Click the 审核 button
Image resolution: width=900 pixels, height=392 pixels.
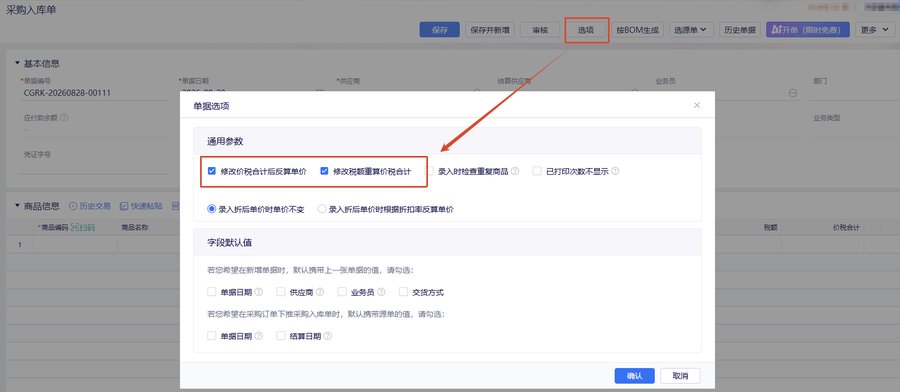point(540,30)
